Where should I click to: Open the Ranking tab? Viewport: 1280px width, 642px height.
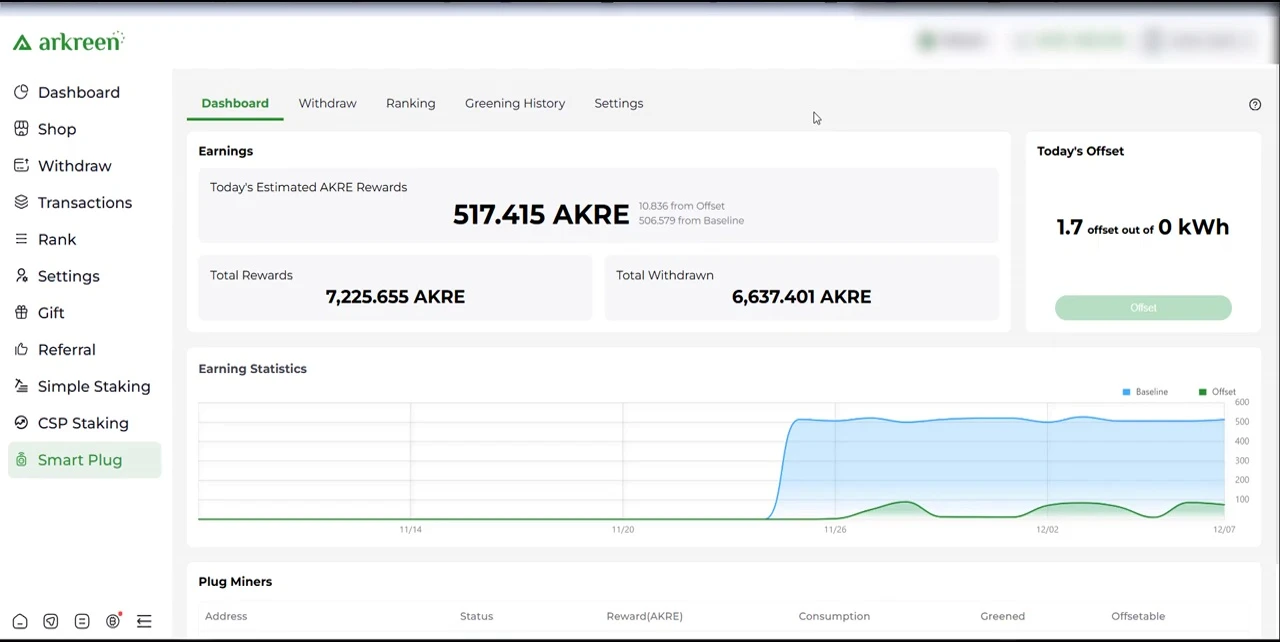(410, 103)
